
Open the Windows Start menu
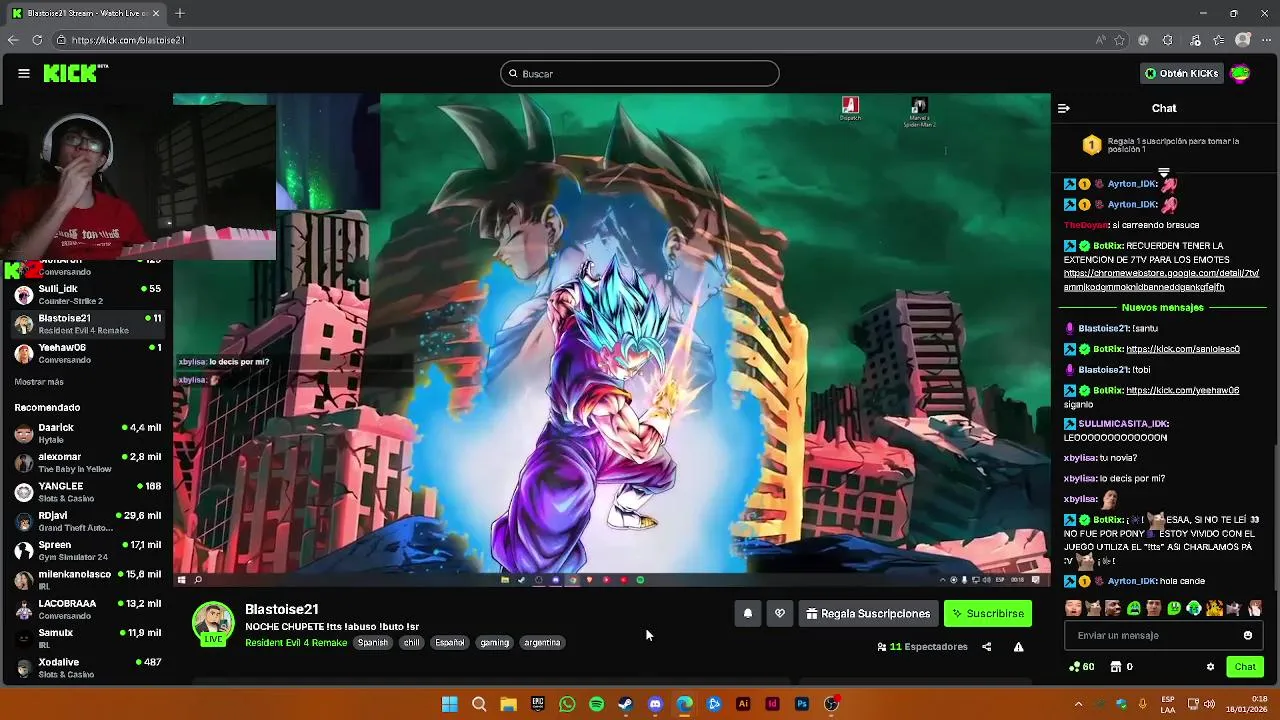point(450,704)
